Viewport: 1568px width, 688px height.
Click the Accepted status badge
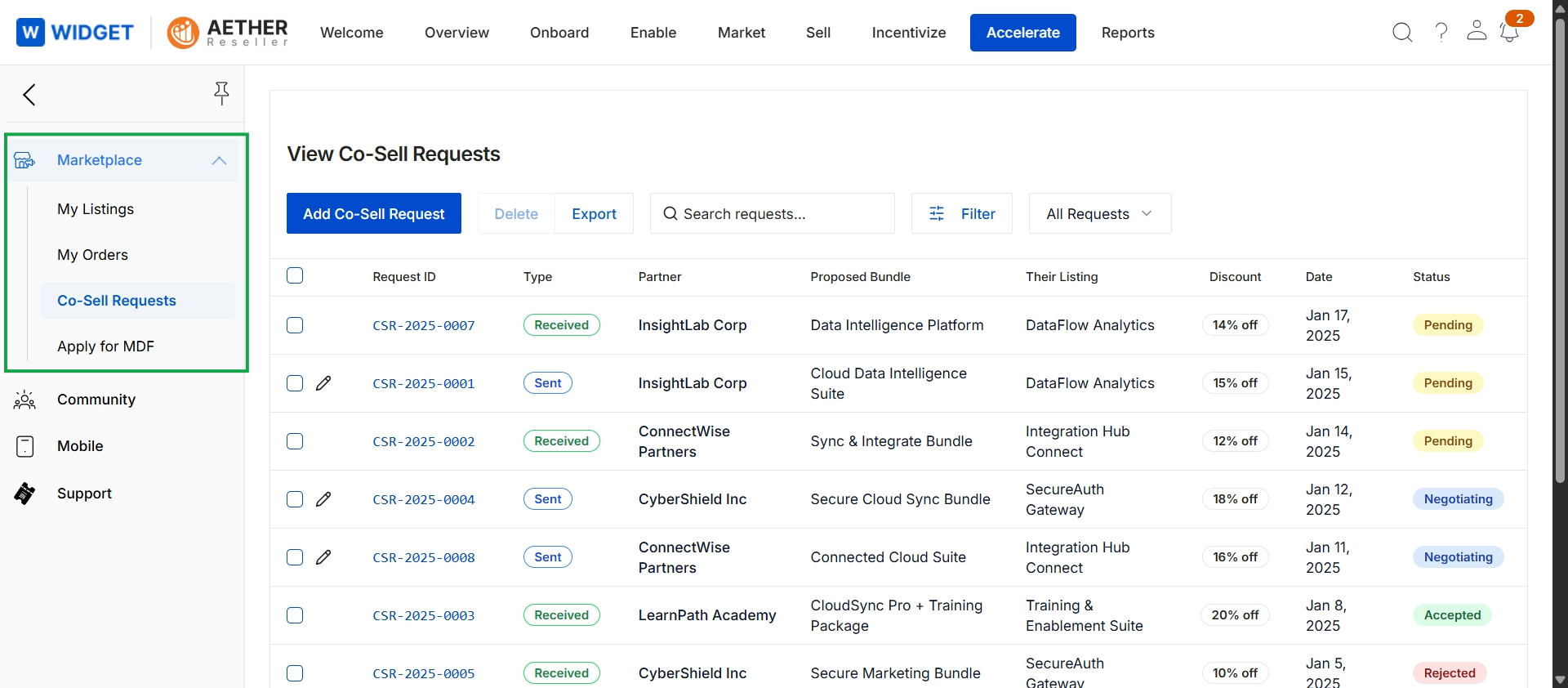pos(1452,615)
